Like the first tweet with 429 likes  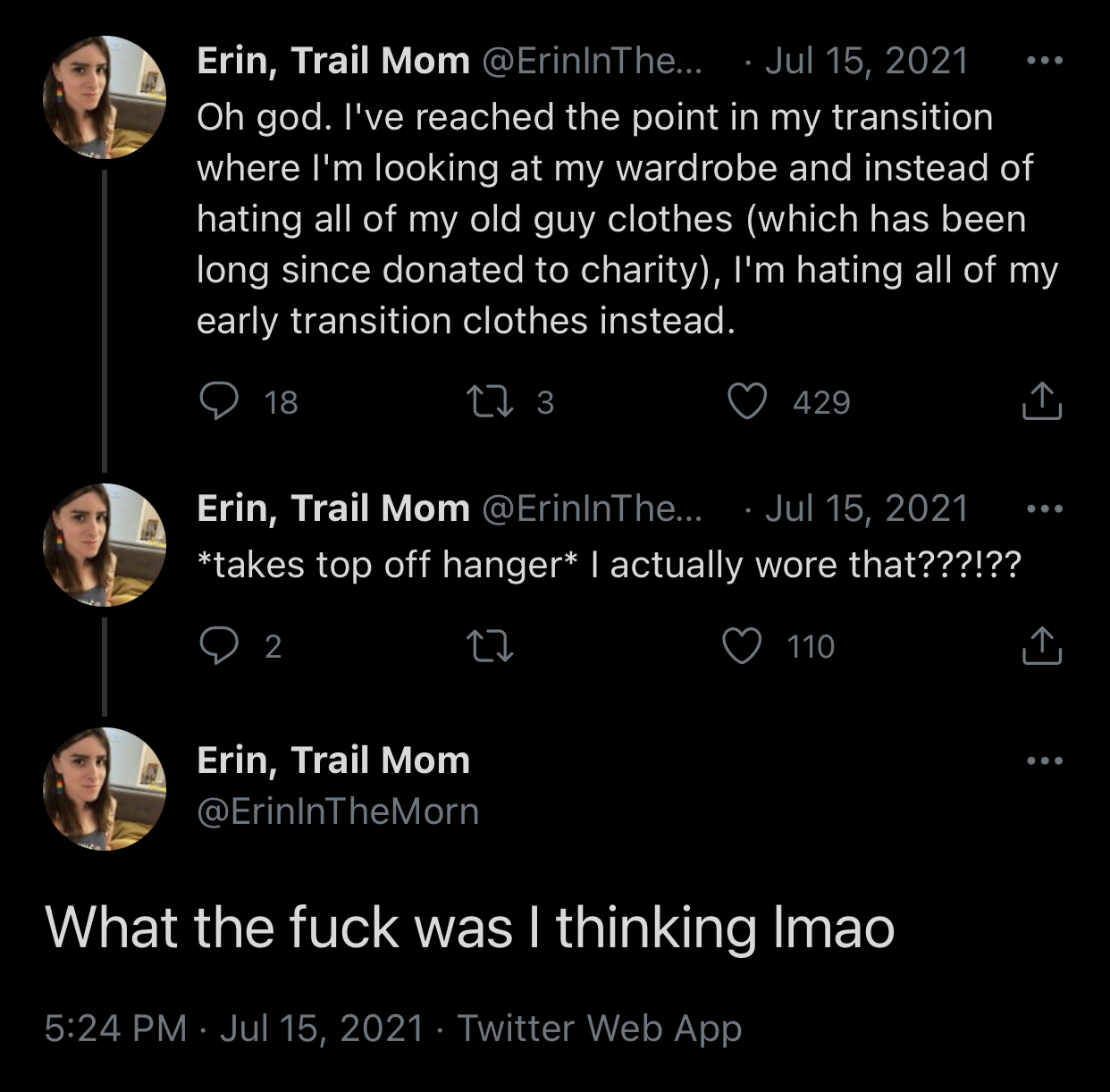click(747, 401)
